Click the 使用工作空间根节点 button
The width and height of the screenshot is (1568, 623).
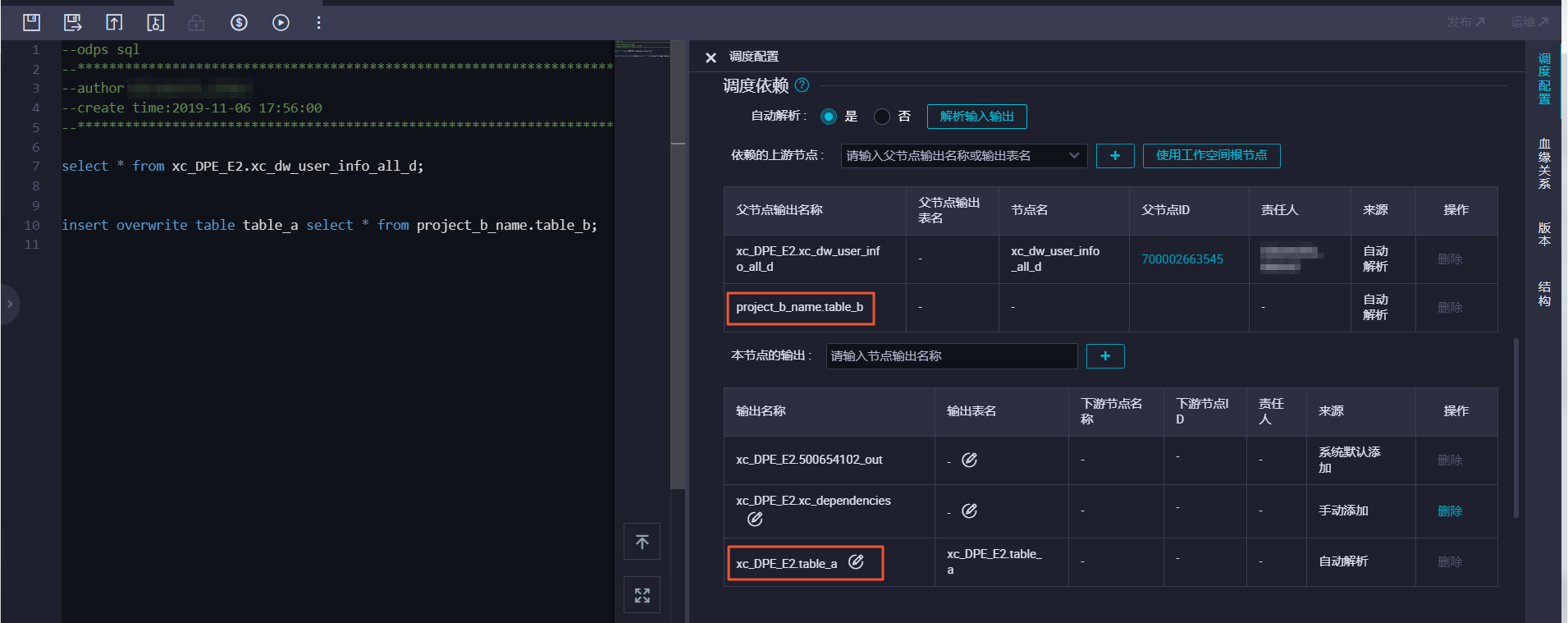(1211, 156)
